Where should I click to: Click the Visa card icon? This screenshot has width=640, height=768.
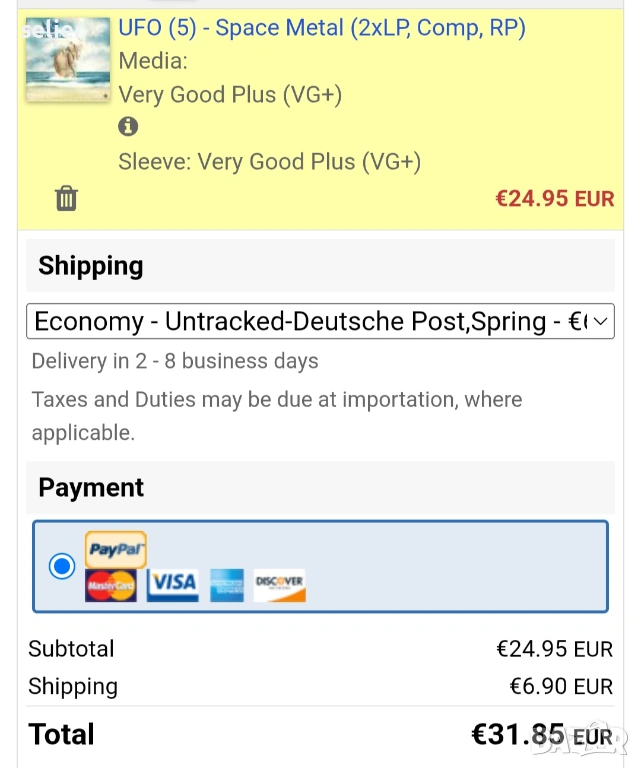(173, 585)
